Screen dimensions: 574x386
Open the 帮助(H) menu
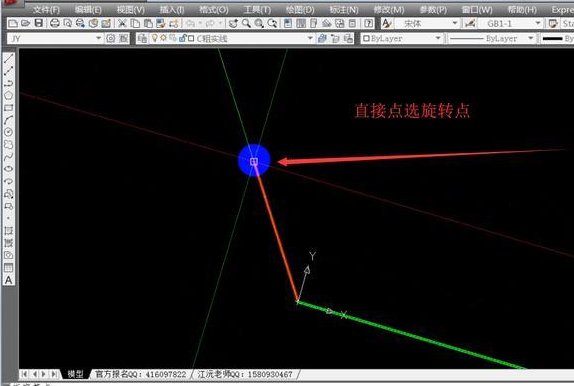point(522,10)
